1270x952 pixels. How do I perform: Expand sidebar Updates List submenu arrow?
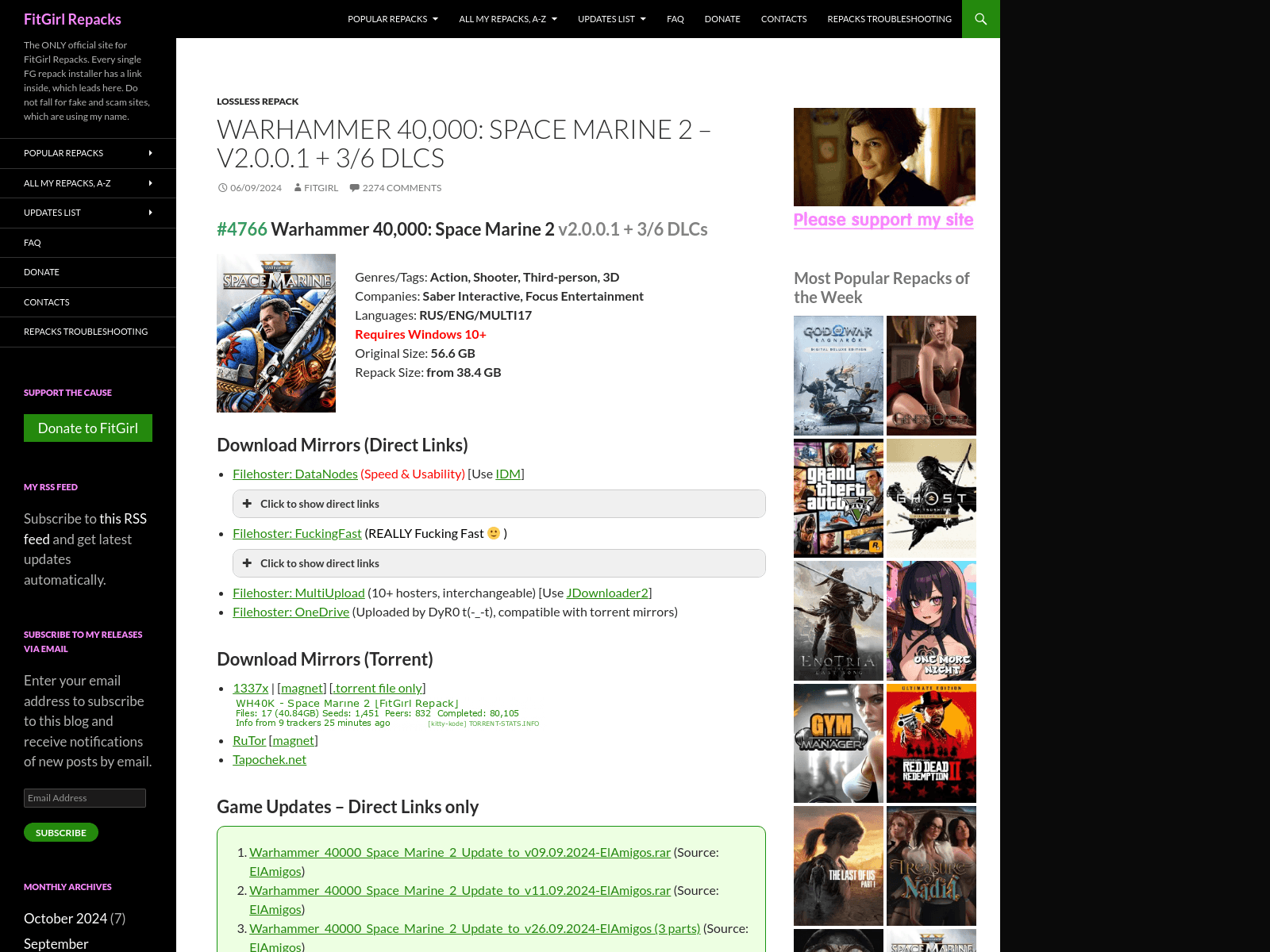tap(150, 213)
